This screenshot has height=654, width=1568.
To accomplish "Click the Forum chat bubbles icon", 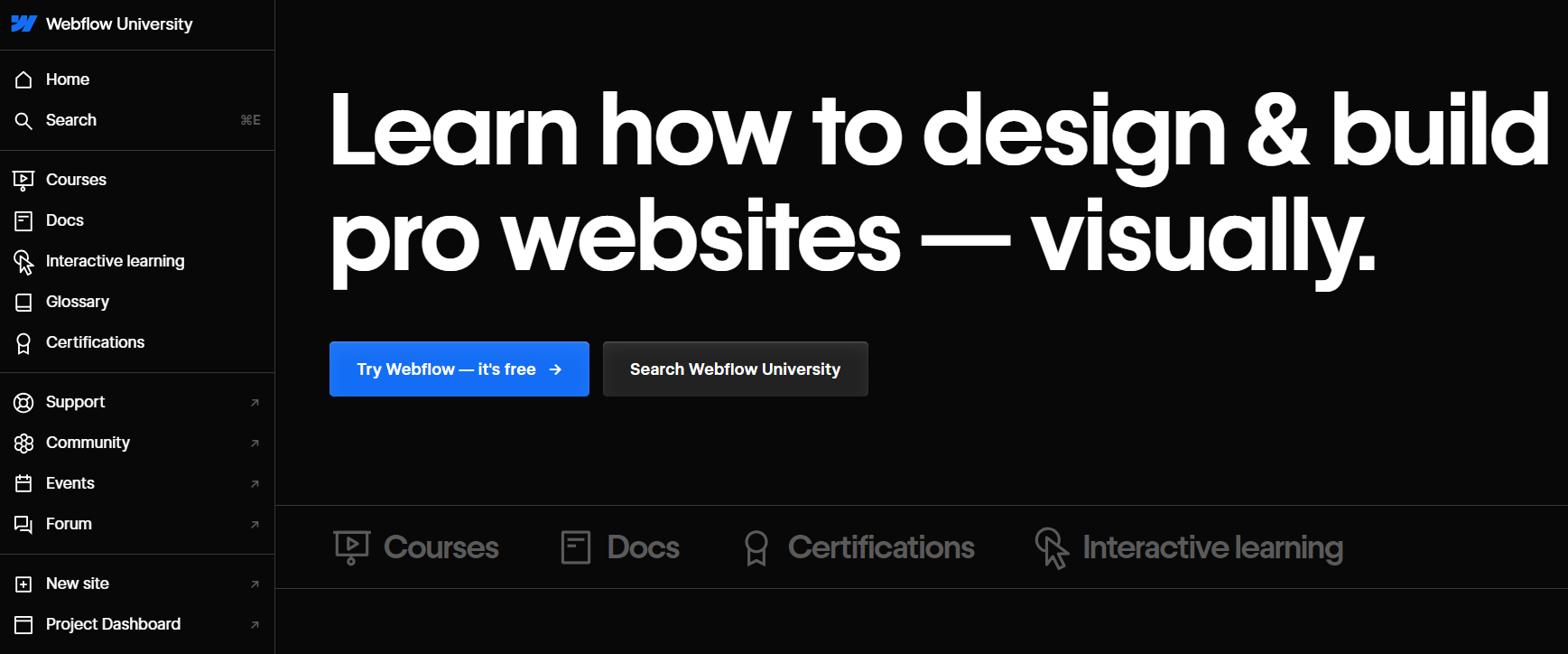I will [x=23, y=524].
